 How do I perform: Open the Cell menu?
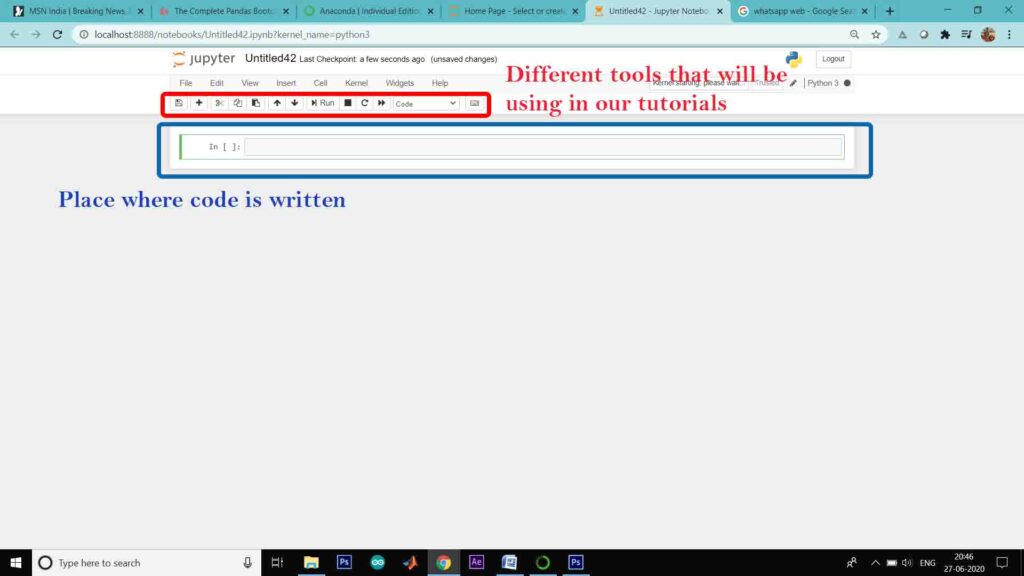click(320, 83)
